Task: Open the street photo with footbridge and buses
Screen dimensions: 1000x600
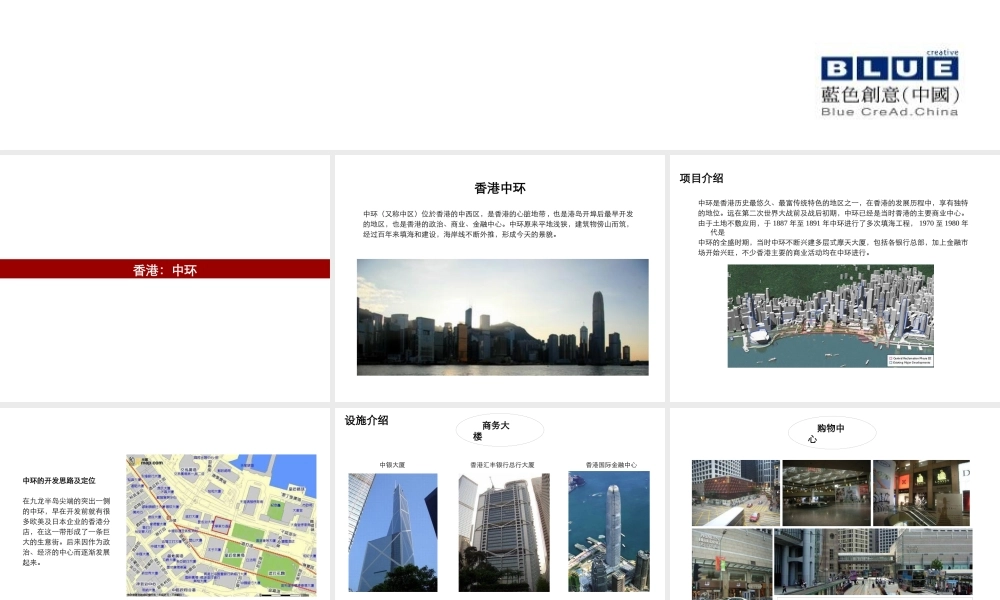Action: click(x=873, y=563)
